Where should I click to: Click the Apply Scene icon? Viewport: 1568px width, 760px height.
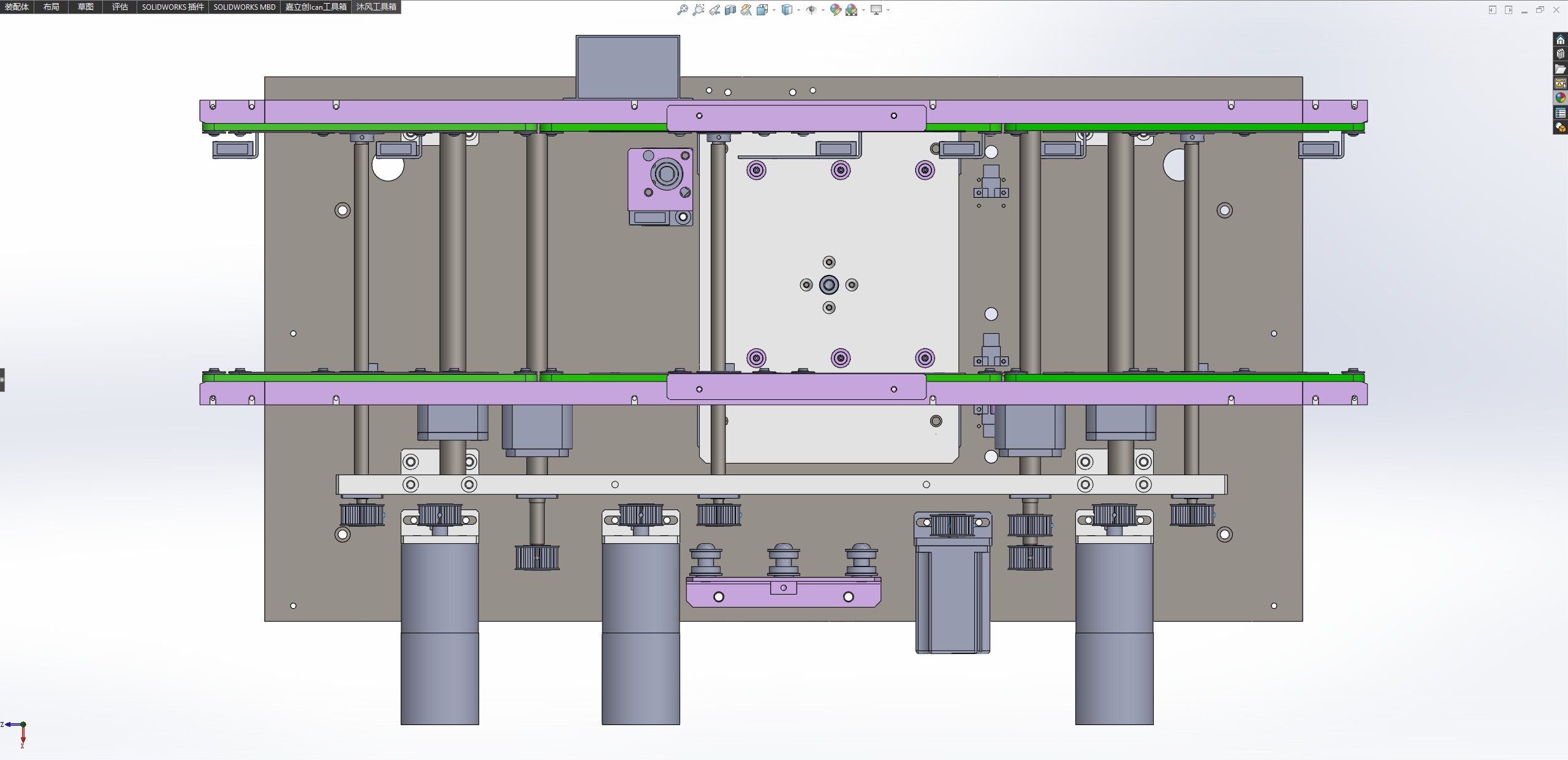tap(851, 10)
